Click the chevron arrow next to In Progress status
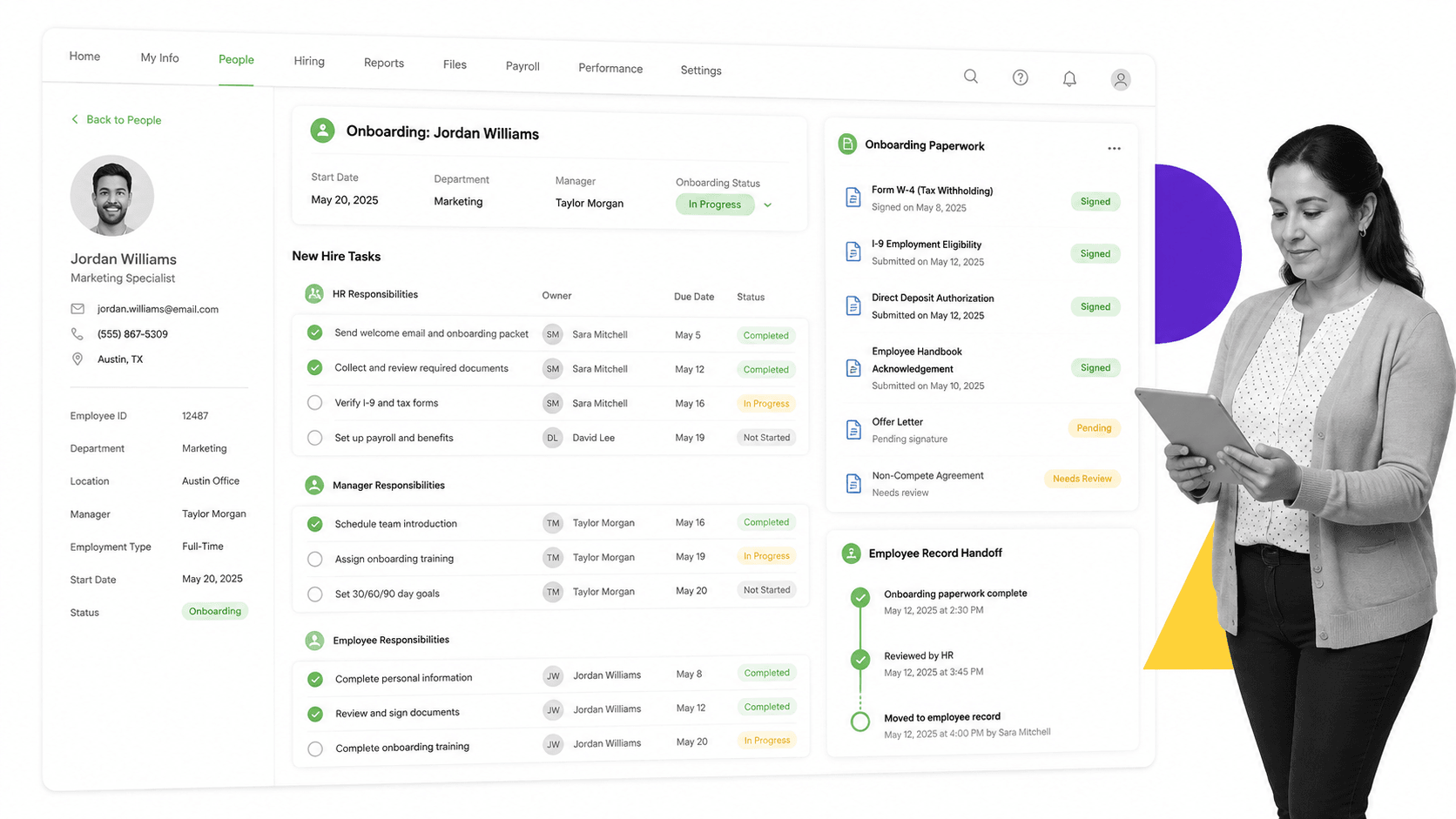 pos(767,205)
